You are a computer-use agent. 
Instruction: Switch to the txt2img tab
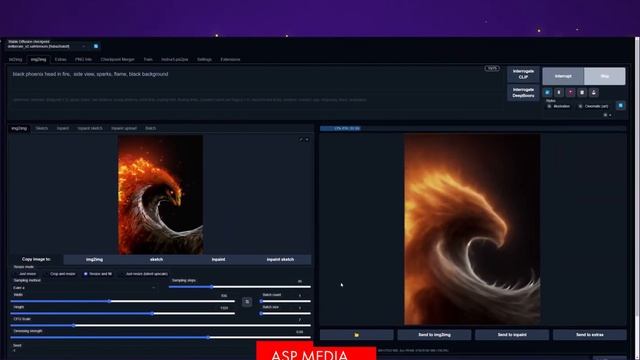click(x=16, y=60)
